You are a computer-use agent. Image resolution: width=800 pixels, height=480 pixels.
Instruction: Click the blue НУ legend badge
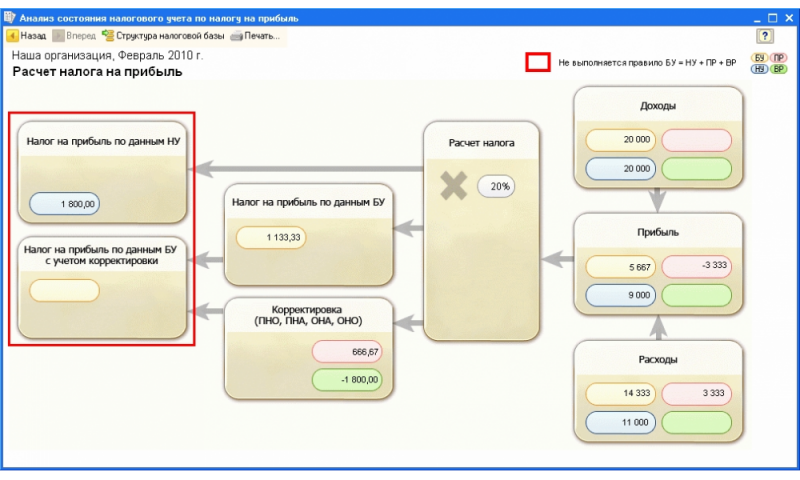click(x=760, y=70)
